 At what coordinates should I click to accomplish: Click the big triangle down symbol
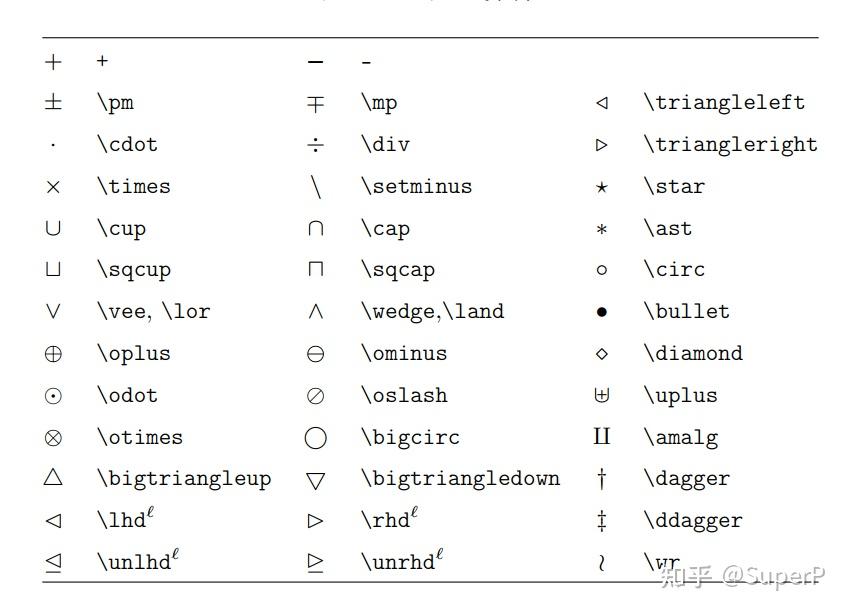point(316,480)
